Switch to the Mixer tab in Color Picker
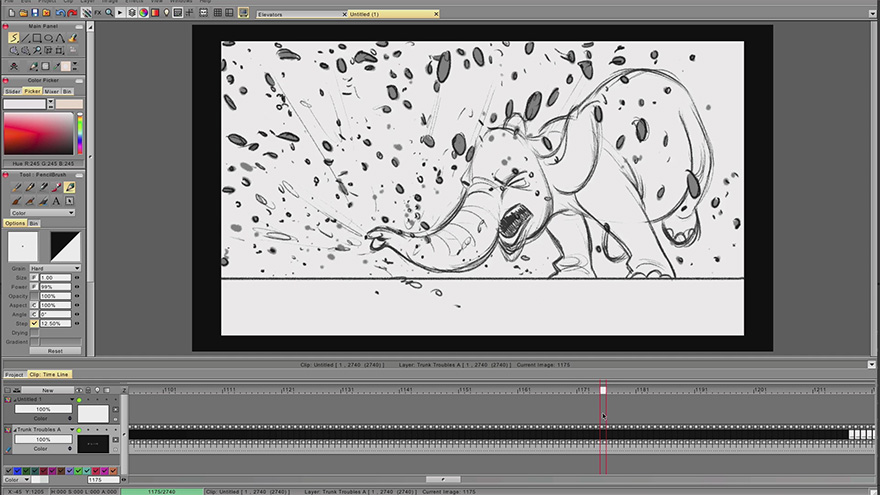880x495 pixels. [52, 91]
